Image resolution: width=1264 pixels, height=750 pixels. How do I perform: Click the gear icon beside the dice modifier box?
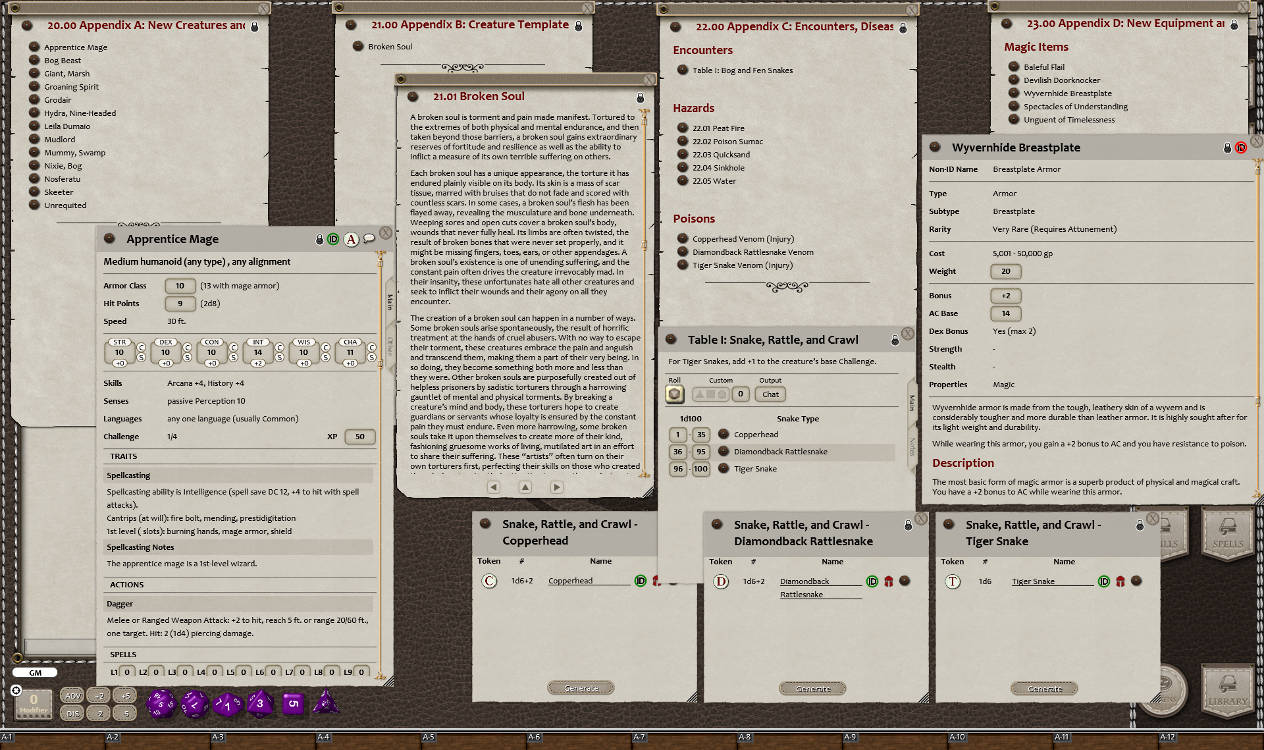click(16, 690)
